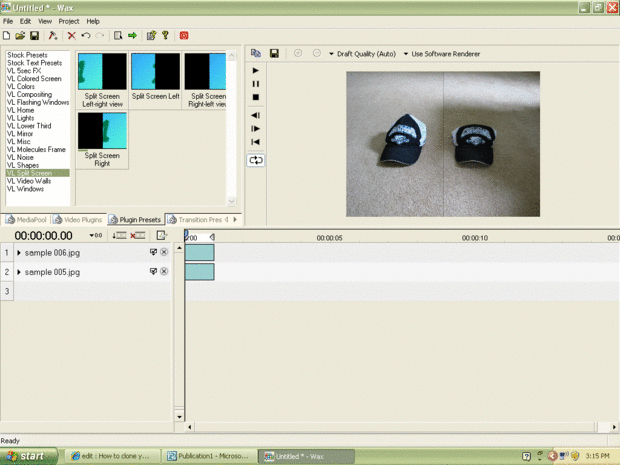Switch to the Video Plugins tab
Screen dimensions: 620x465
(x=78, y=219)
